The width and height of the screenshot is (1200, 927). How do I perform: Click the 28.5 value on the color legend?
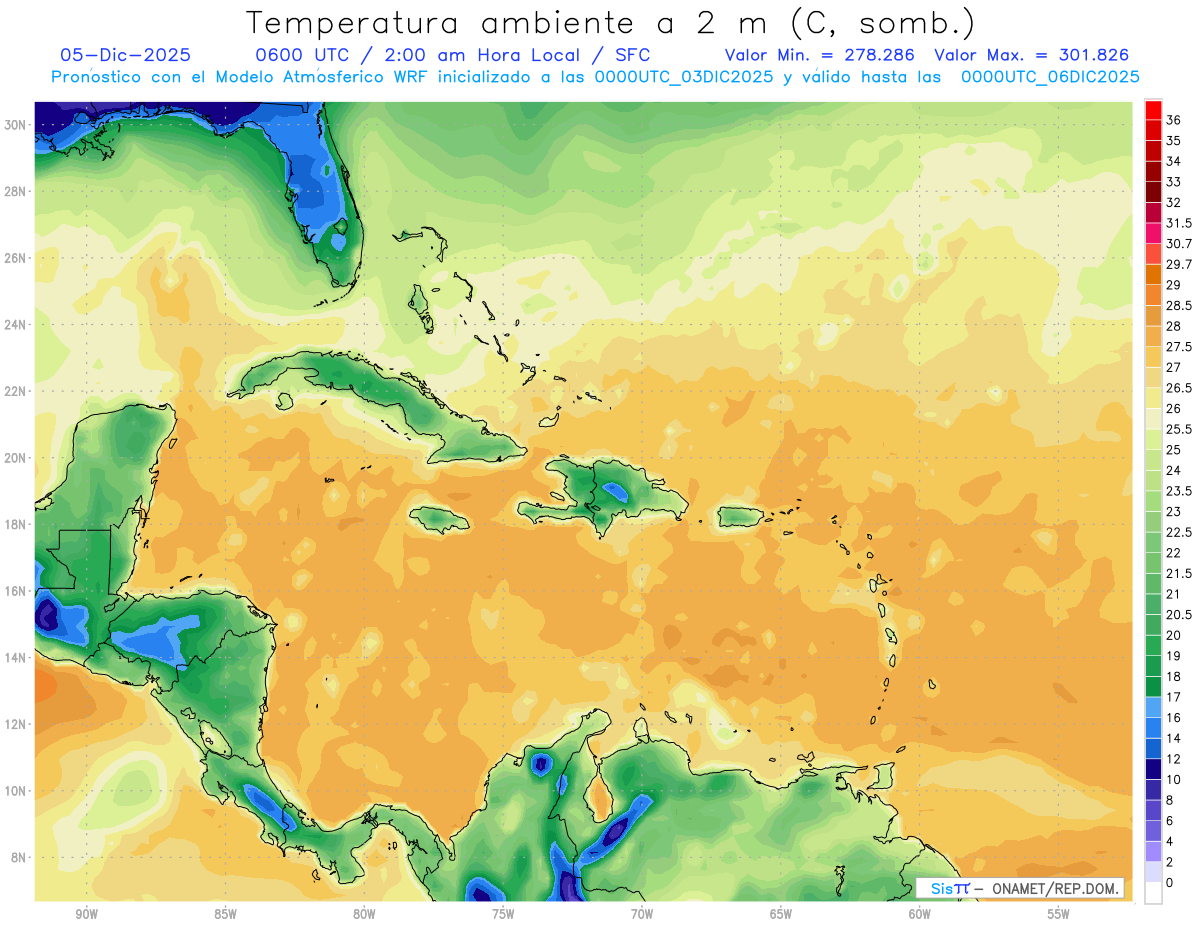pos(1179,306)
